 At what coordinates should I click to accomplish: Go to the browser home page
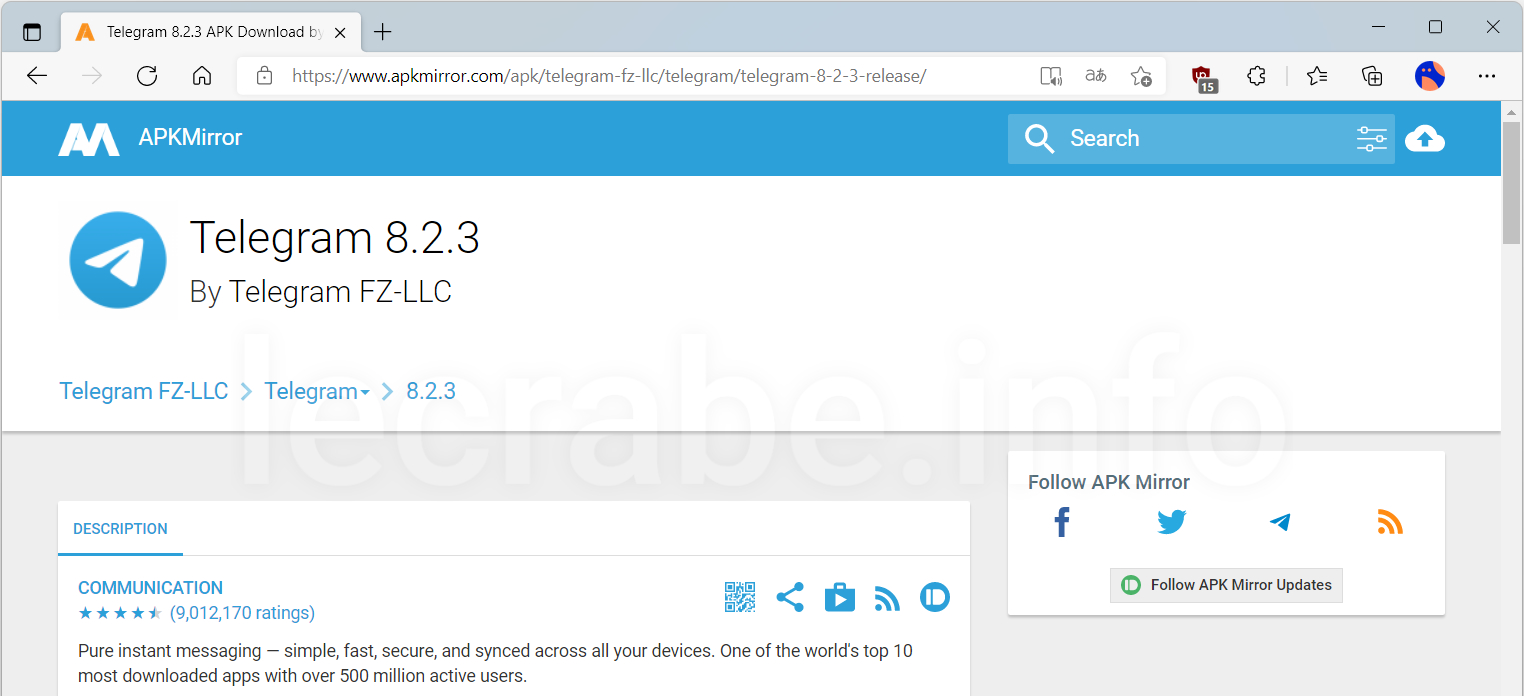pos(202,76)
